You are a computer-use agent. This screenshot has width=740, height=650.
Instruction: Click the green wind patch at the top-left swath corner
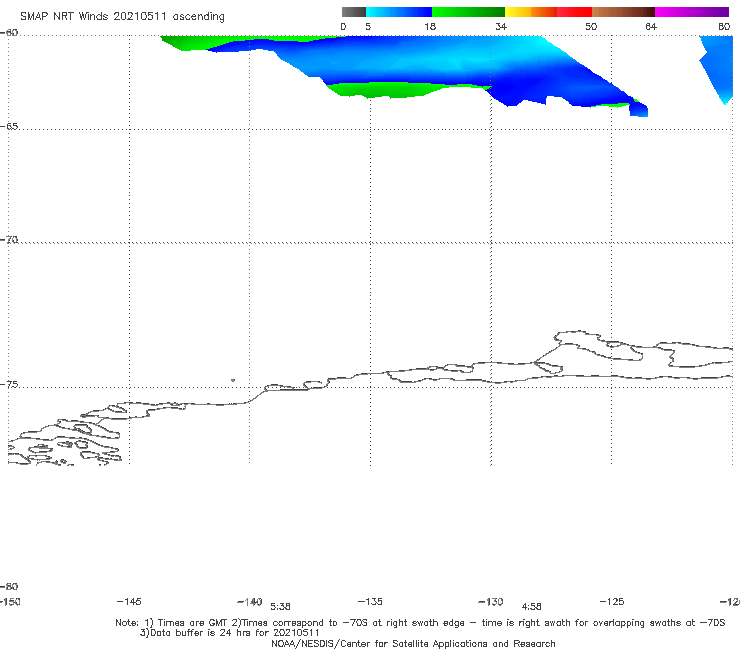click(x=189, y=42)
